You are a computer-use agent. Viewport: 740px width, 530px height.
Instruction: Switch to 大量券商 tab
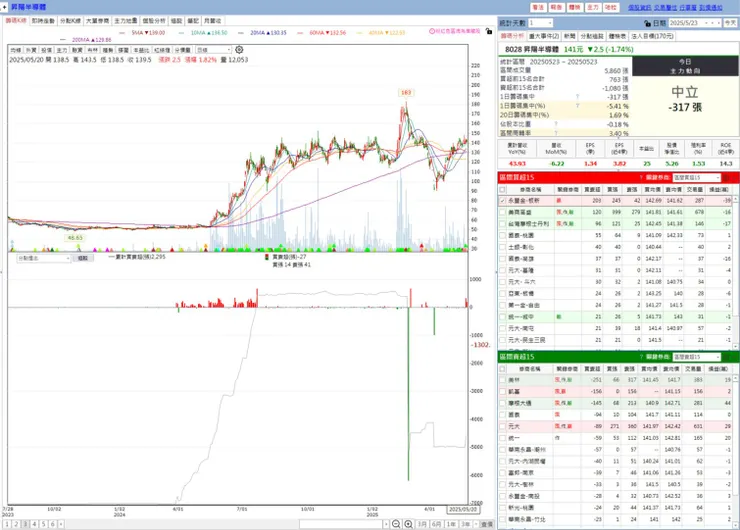click(x=98, y=21)
